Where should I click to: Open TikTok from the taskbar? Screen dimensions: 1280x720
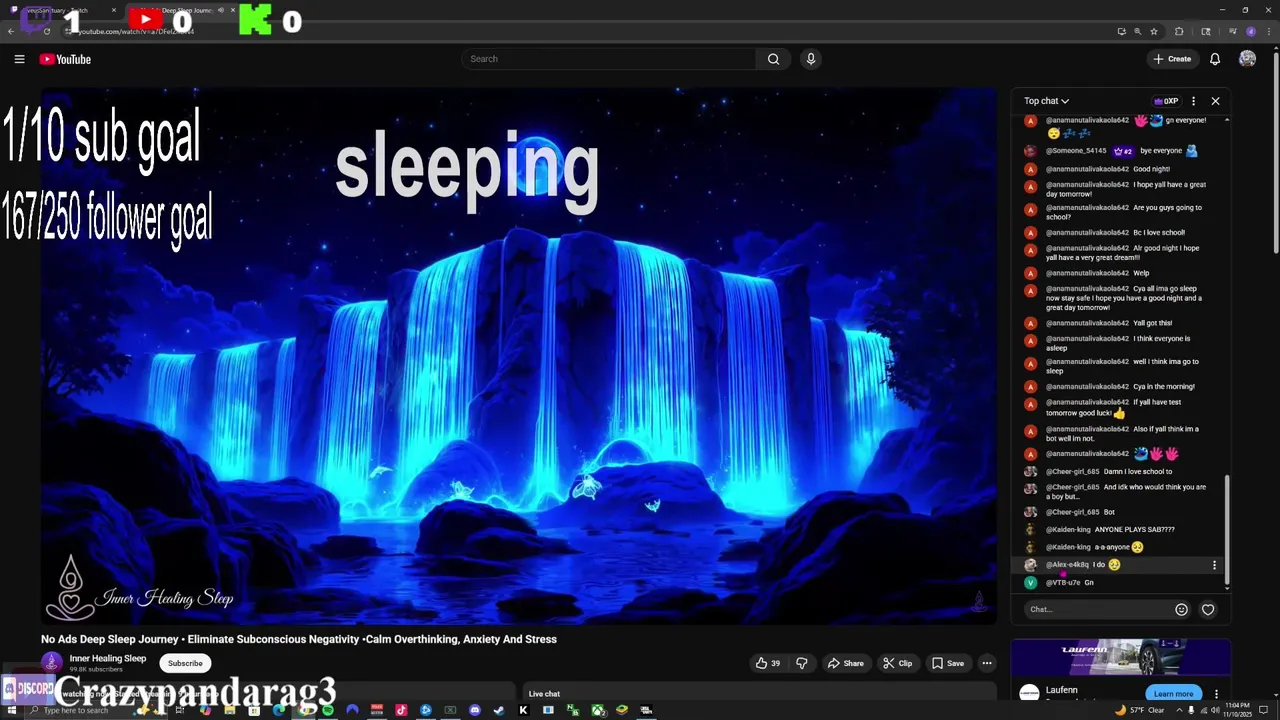point(401,710)
